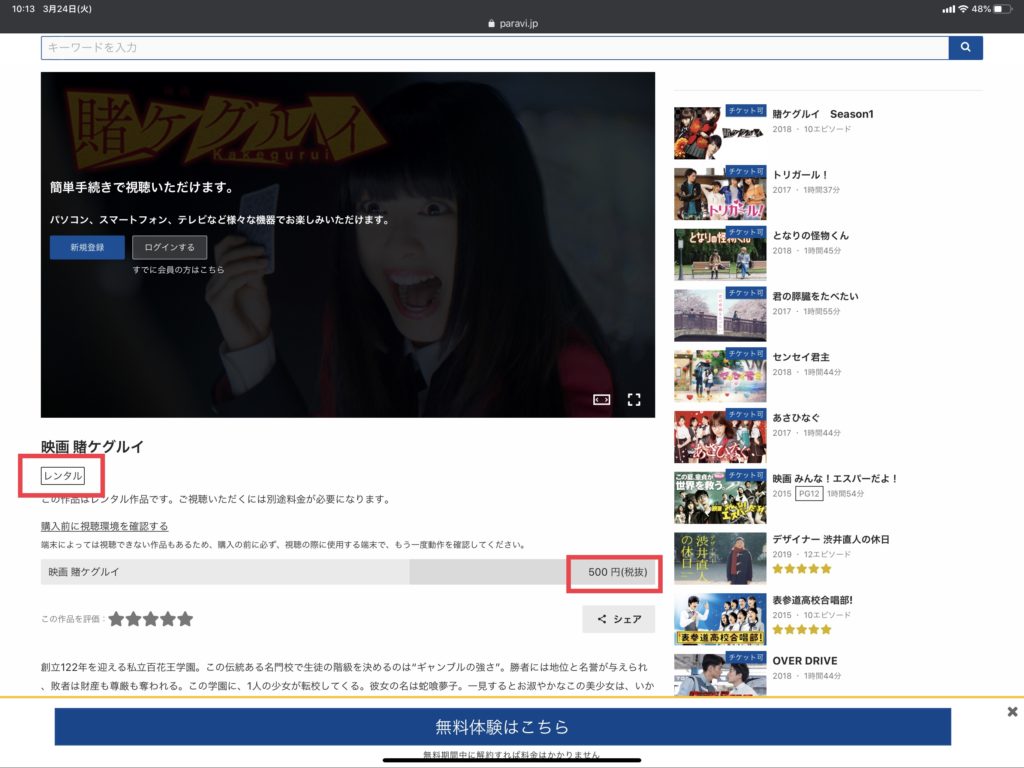This screenshot has height=768, width=1024.
Task: Click the 映画 賭ケグルイ purchase row label
Action: [x=84, y=572]
